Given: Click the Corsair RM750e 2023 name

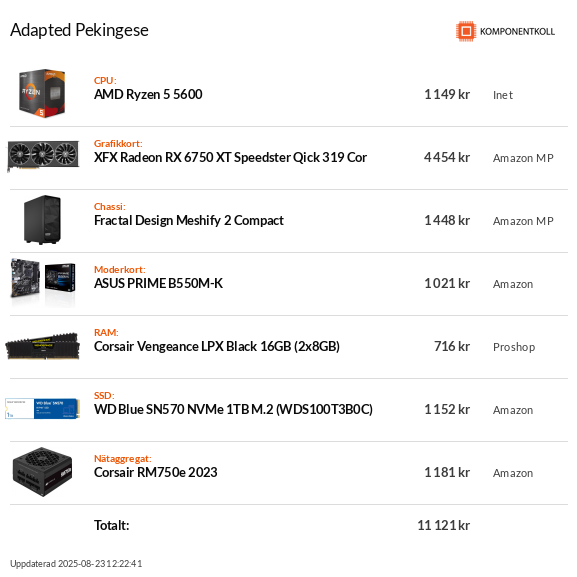Looking at the screenshot, I should click(x=155, y=472).
